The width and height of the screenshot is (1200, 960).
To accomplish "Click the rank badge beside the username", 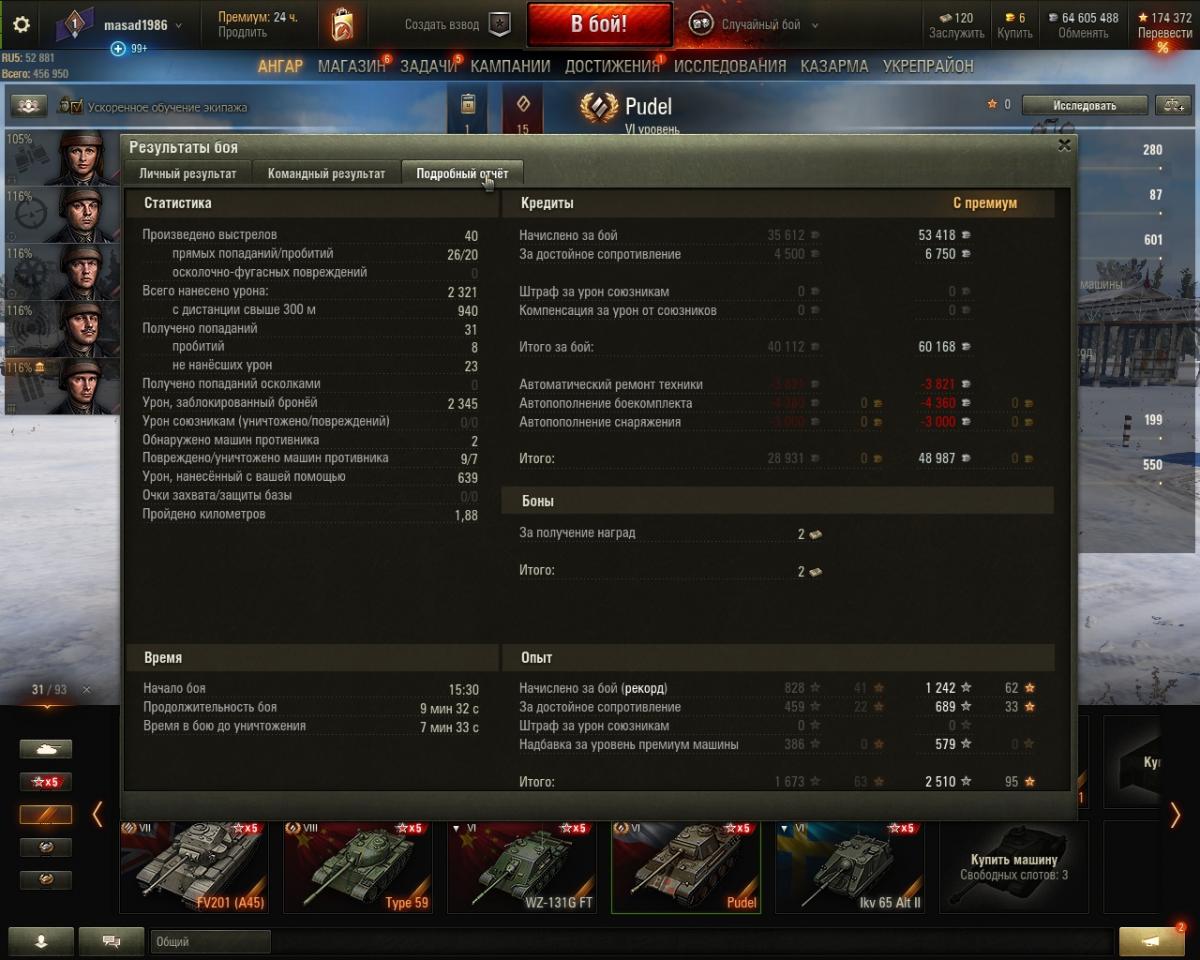I will pyautogui.click(x=73, y=25).
